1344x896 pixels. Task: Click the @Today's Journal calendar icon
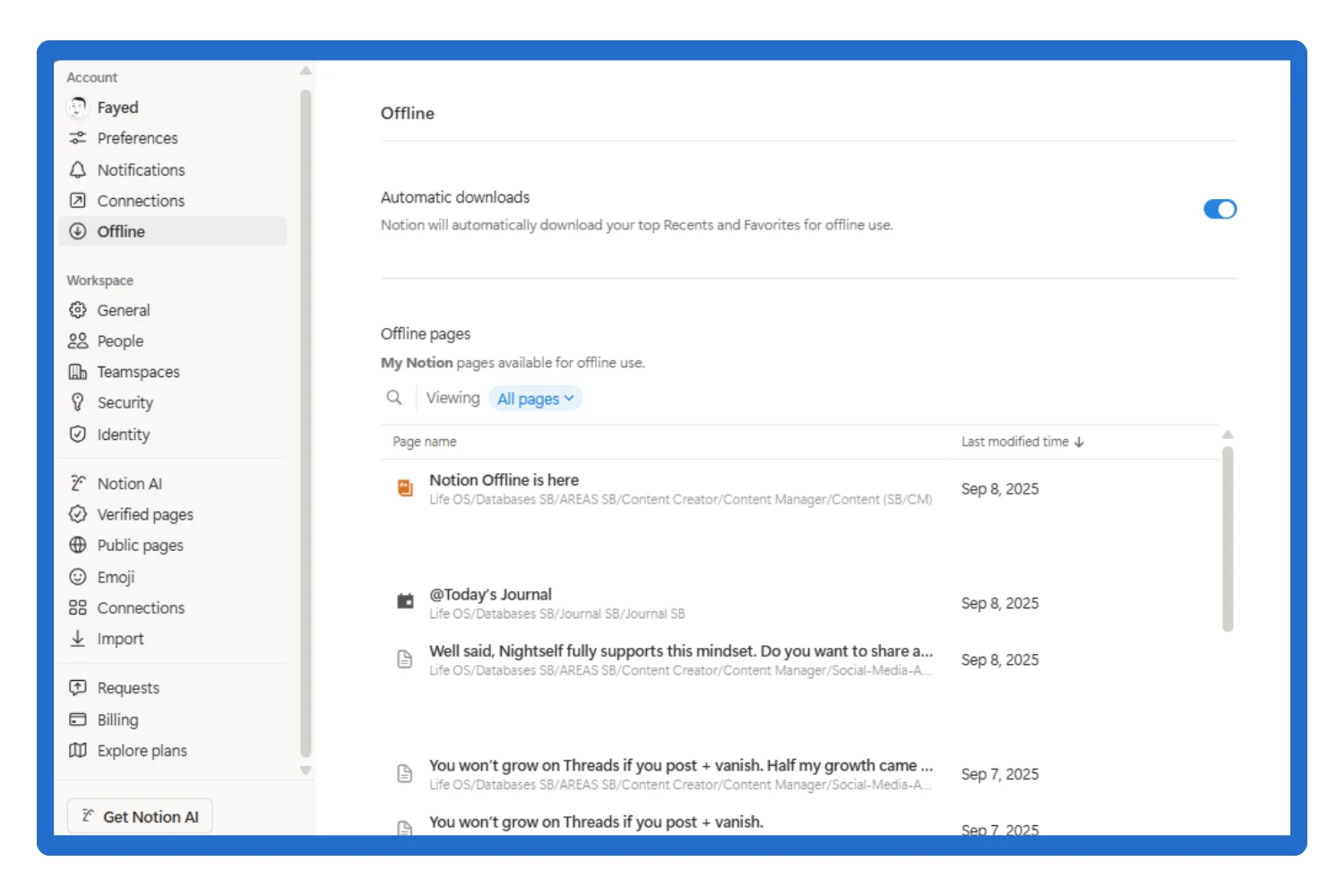405,601
